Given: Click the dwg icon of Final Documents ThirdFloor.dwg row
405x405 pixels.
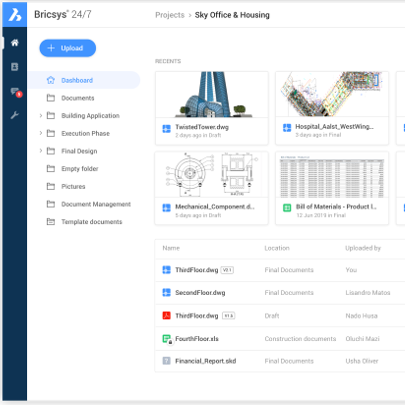Looking at the screenshot, I should coord(166,270).
